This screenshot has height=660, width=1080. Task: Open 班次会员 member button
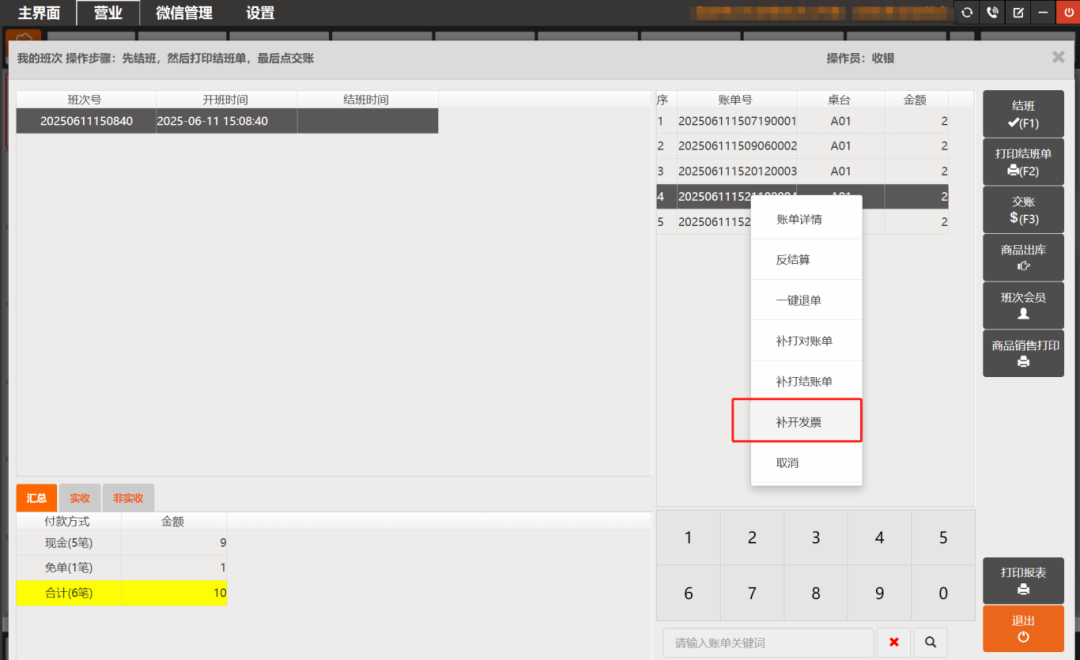tap(1023, 305)
